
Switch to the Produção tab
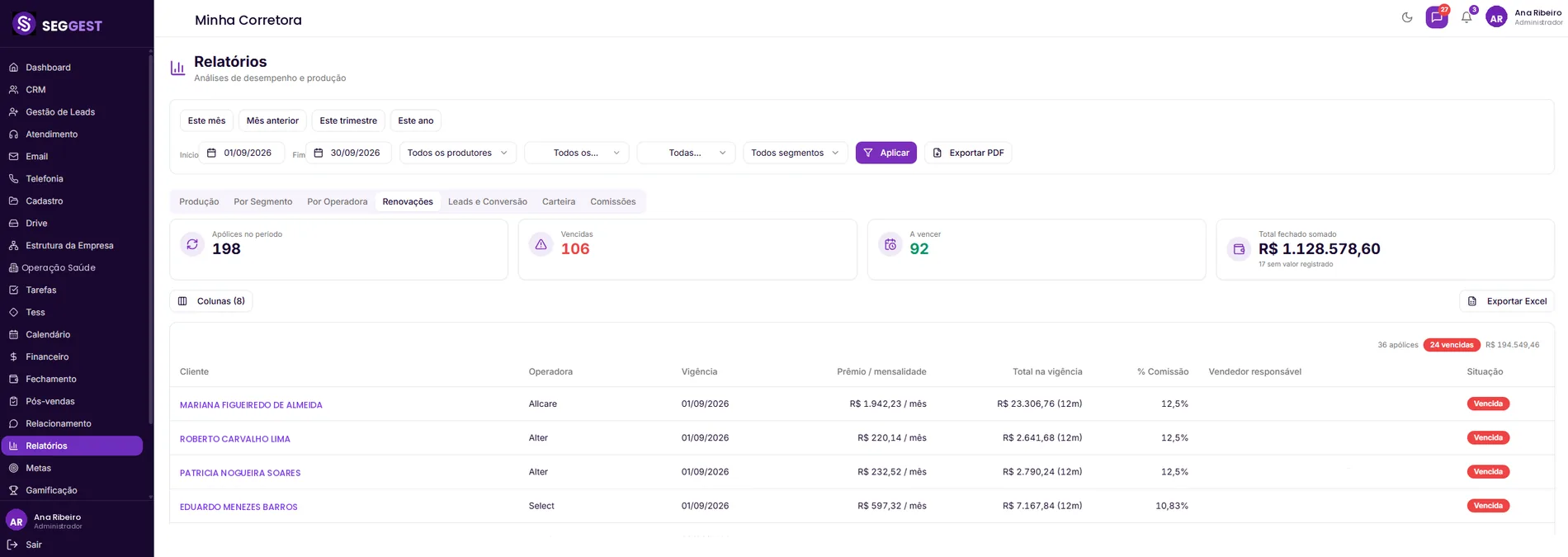pos(199,202)
